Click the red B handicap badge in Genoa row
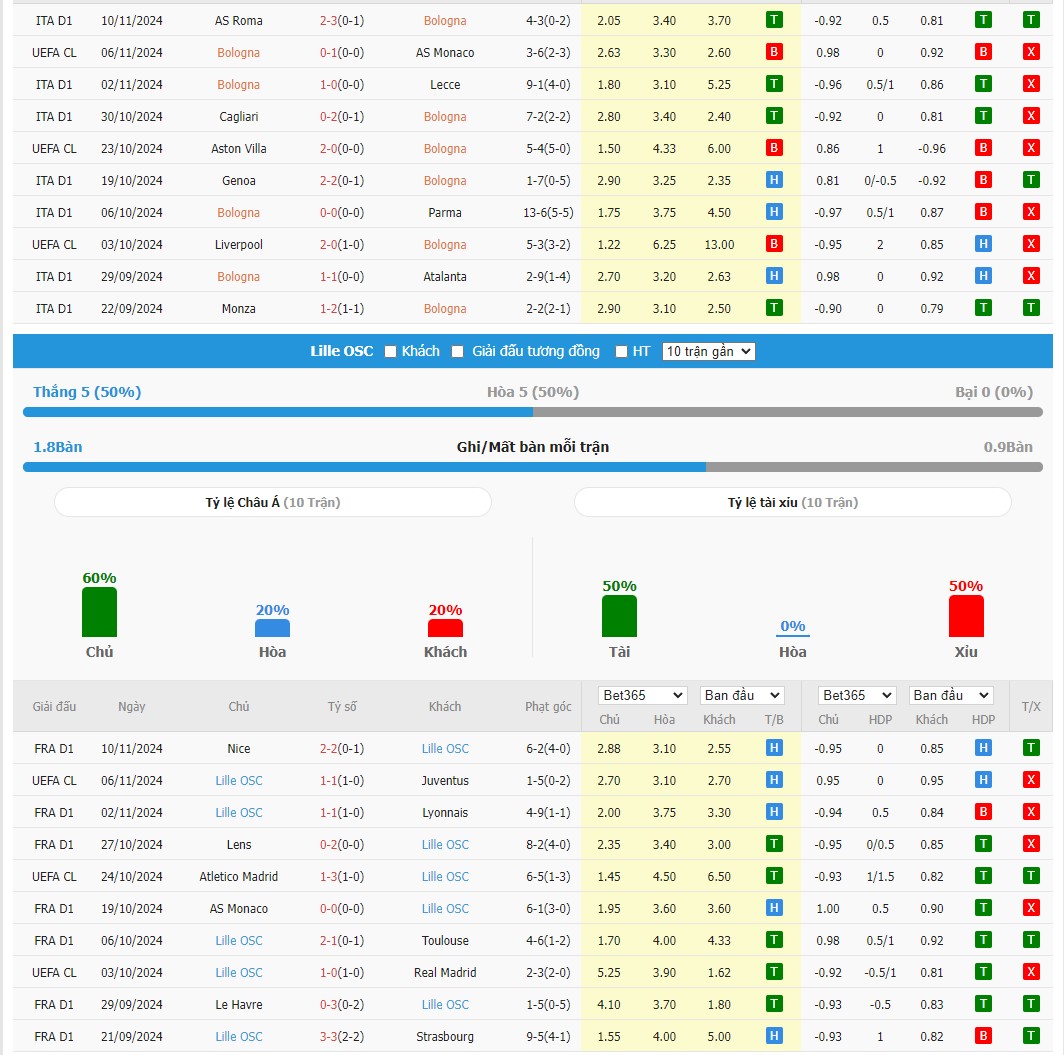The width and height of the screenshot is (1064, 1055). (x=983, y=180)
